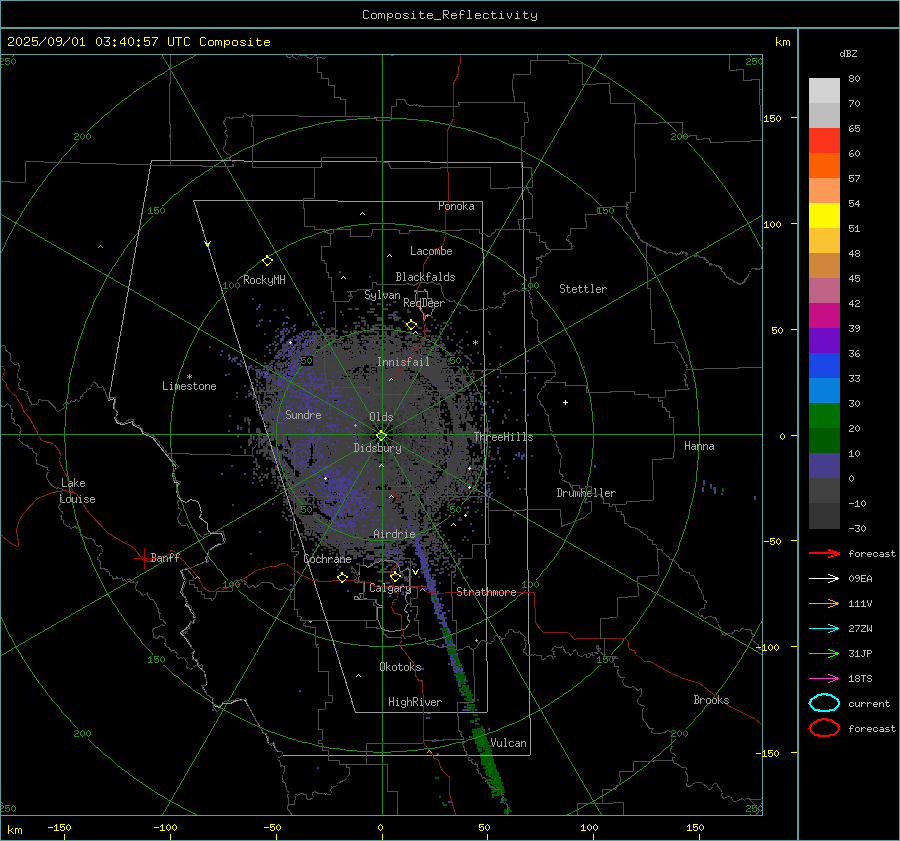The image size is (900, 841).
Task: Click the Sylvan label
Action: tap(382, 295)
